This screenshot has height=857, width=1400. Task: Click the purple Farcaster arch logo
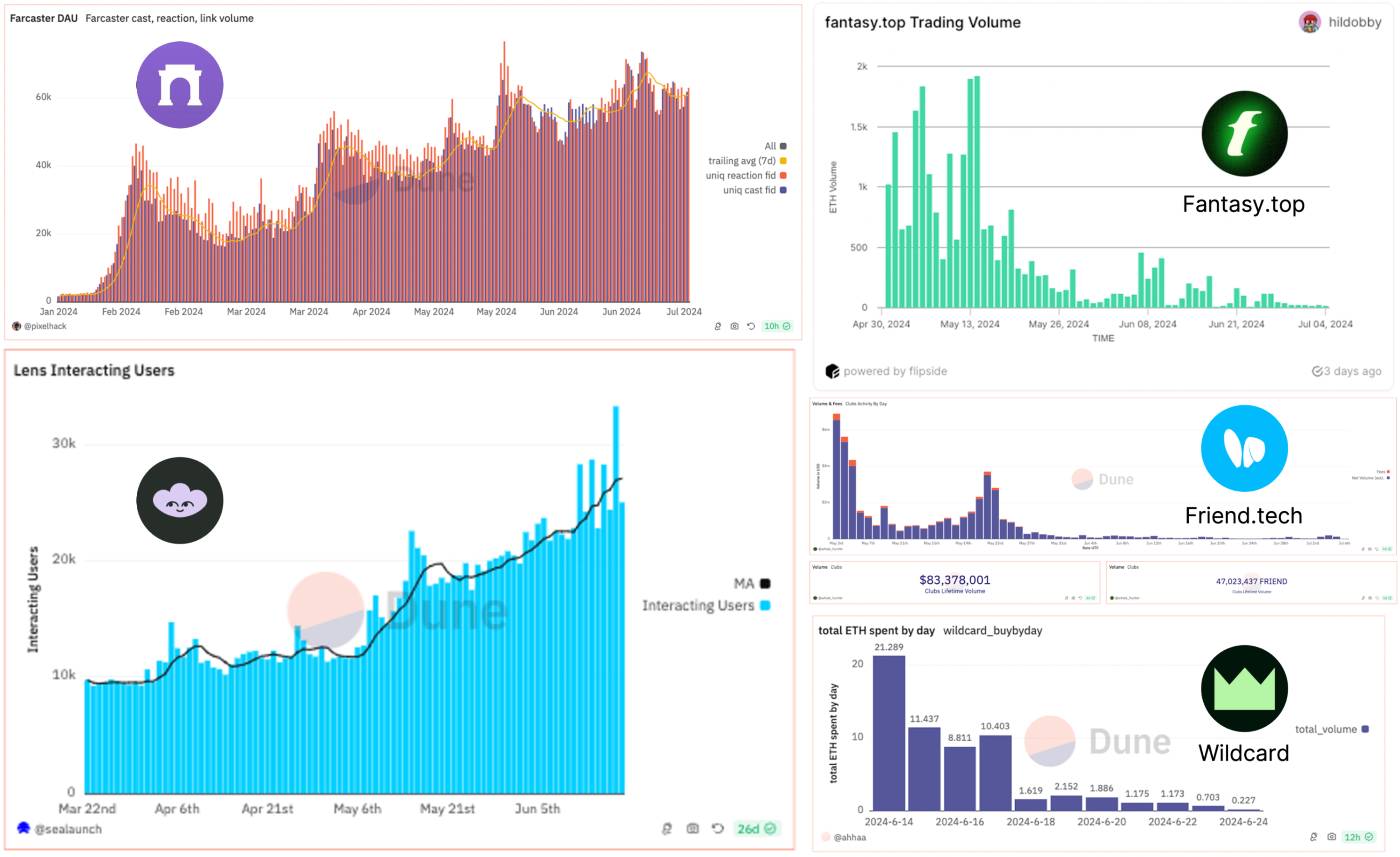point(180,85)
